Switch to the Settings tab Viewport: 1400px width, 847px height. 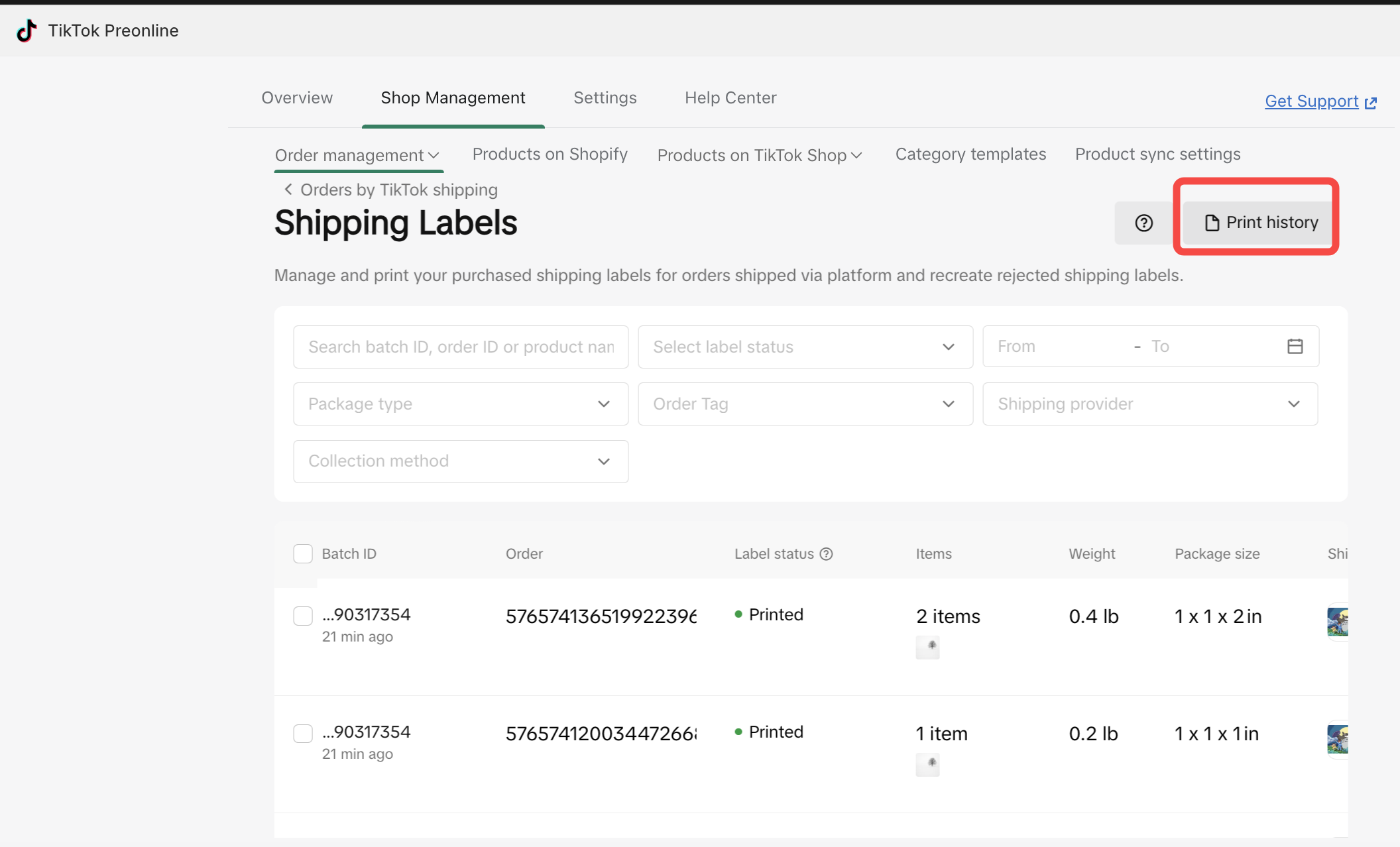tap(605, 98)
